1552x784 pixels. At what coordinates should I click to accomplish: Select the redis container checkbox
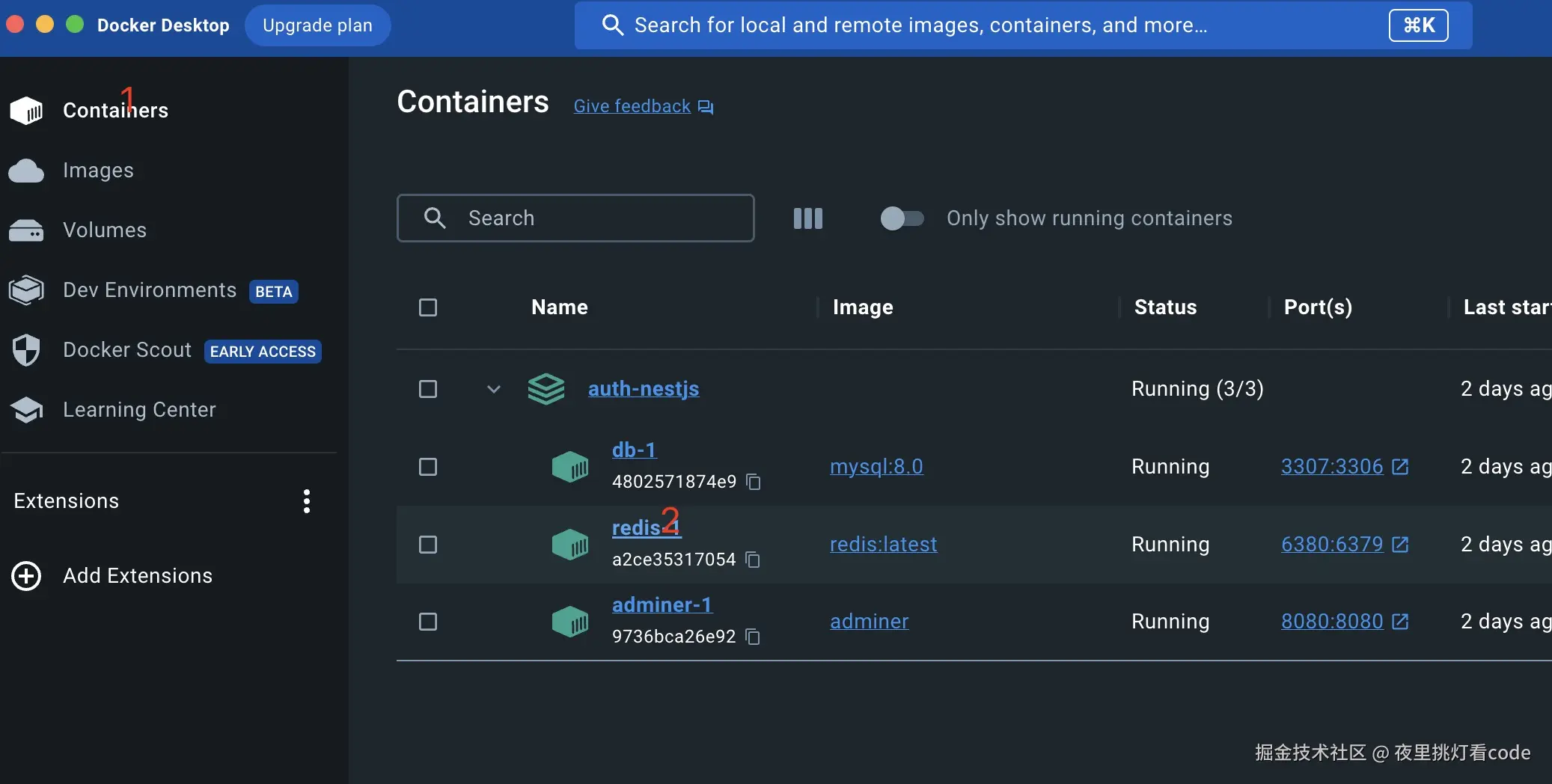[428, 545]
